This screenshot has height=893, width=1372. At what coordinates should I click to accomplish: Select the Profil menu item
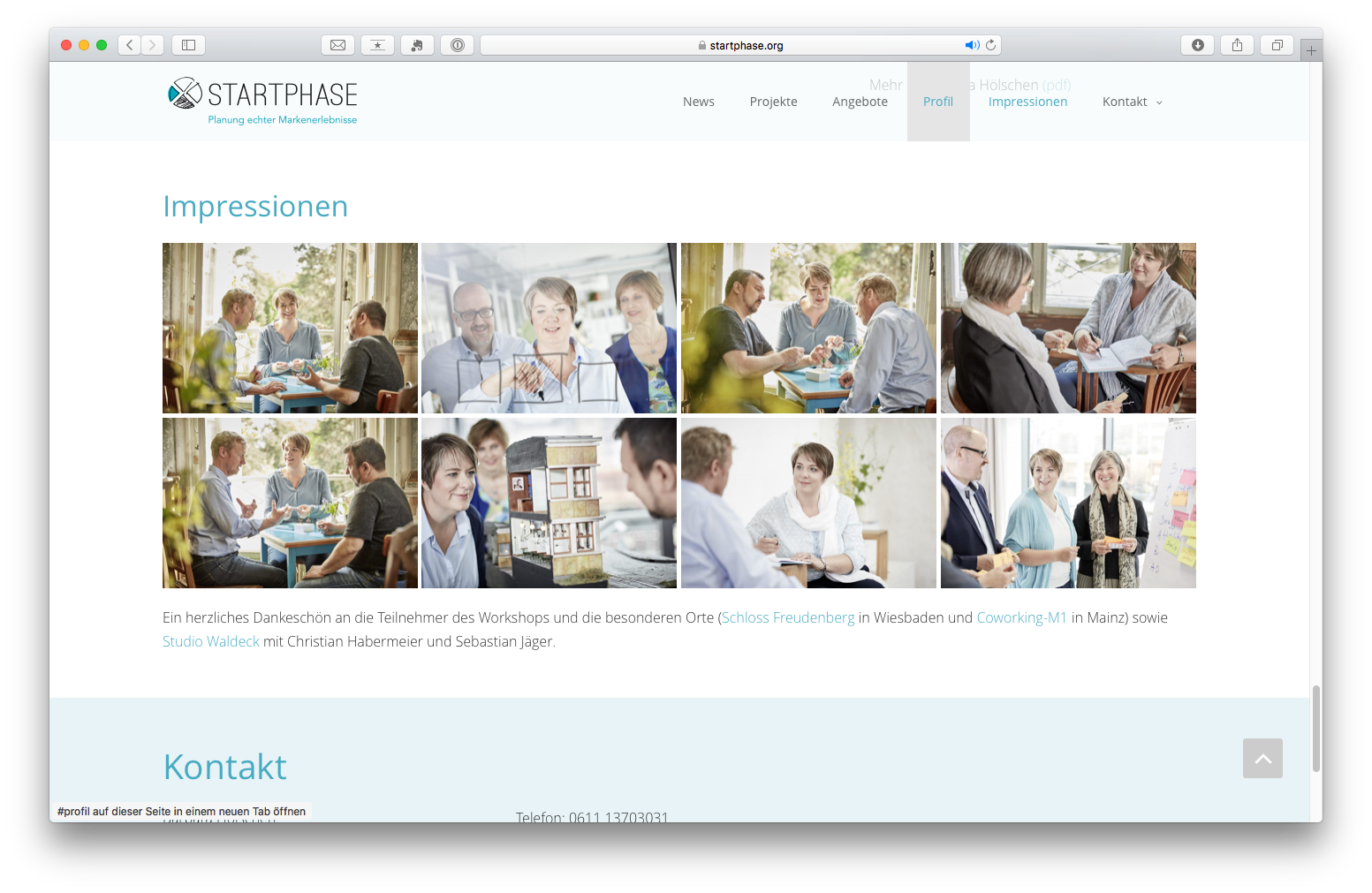click(938, 102)
